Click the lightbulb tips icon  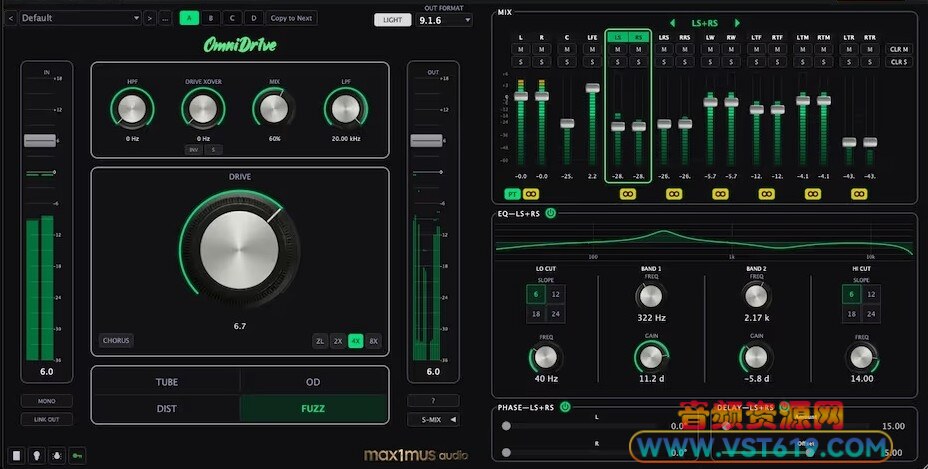[x=37, y=455]
